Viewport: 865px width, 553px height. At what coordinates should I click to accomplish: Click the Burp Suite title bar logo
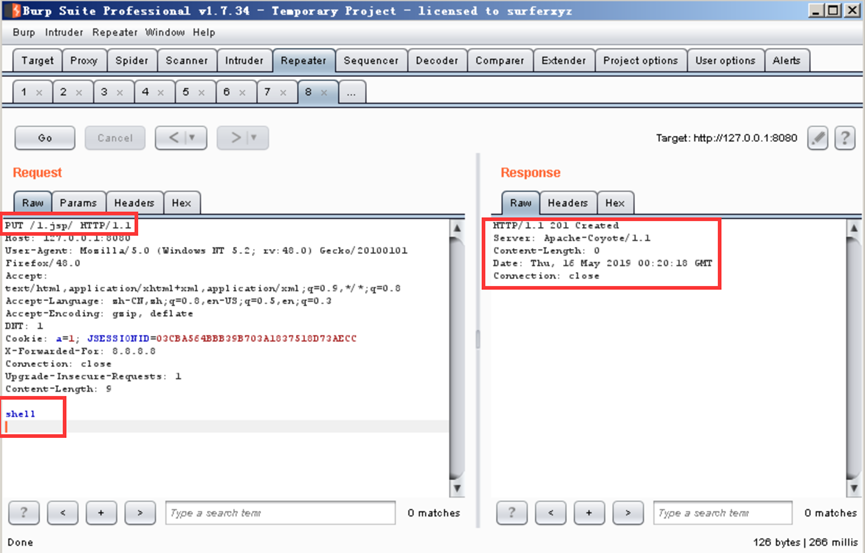tap(15, 10)
